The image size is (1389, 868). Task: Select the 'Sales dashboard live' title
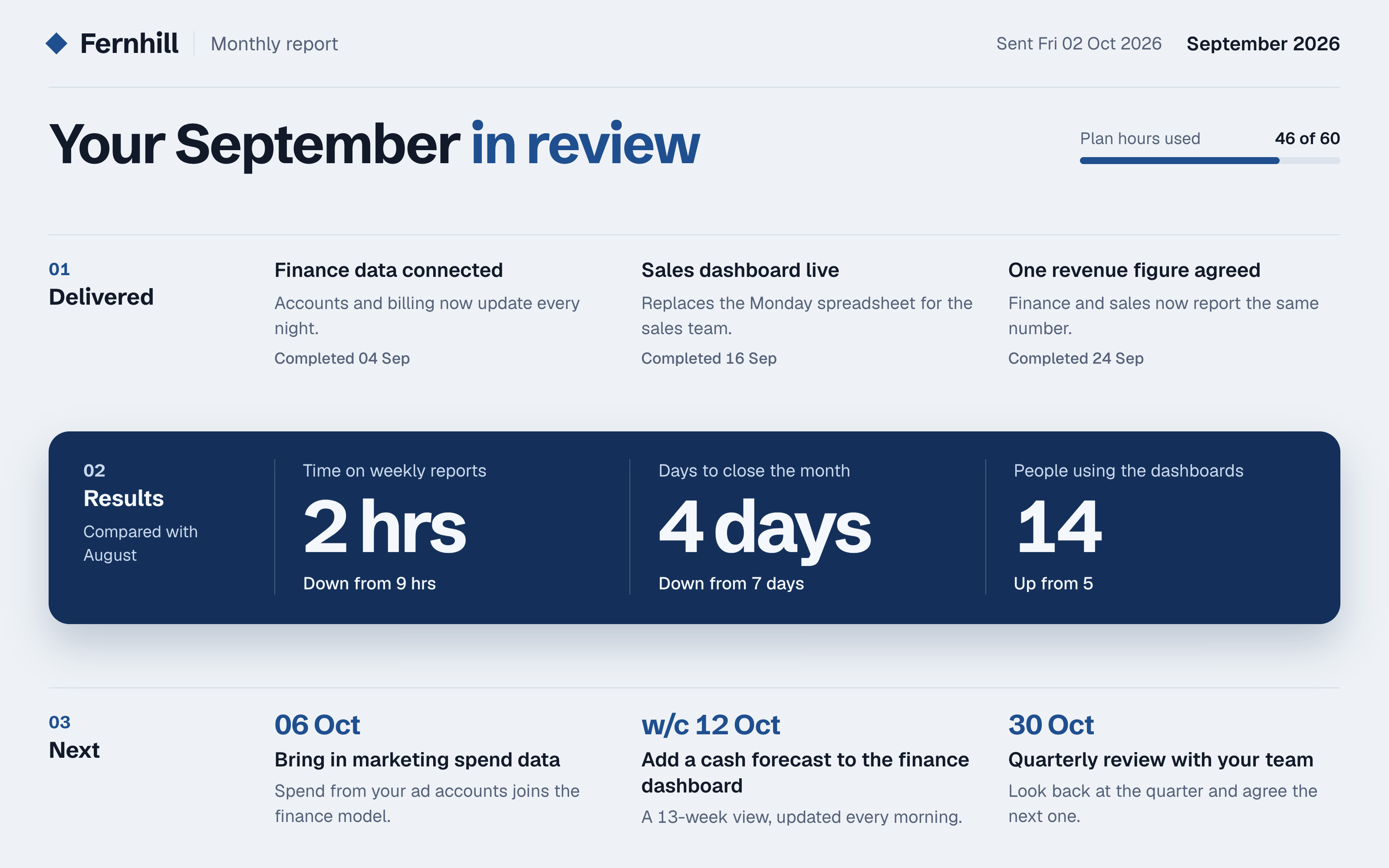coord(740,270)
